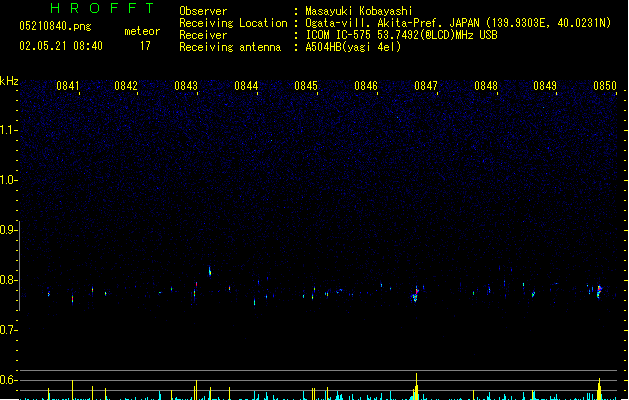Click the antenna value A504HB(yagi 4el)
This screenshot has height=400, width=629.
point(353,47)
